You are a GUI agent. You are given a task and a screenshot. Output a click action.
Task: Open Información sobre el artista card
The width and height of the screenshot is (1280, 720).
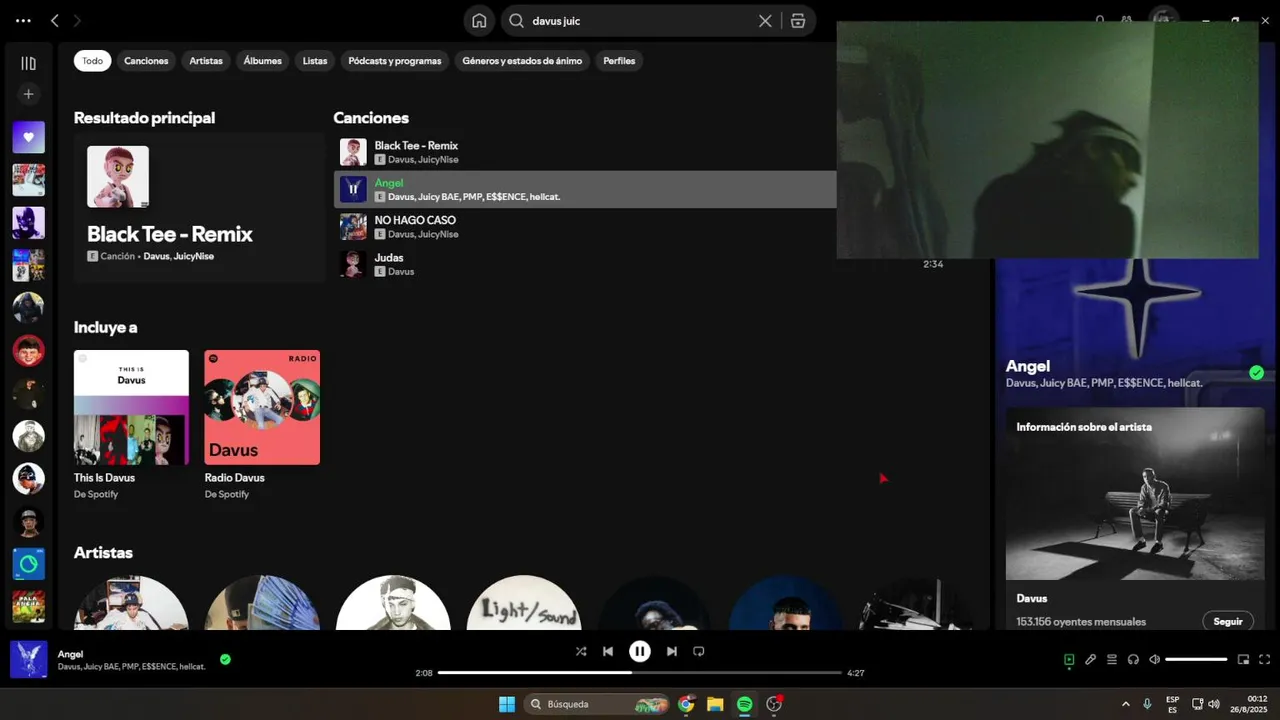click(1135, 518)
